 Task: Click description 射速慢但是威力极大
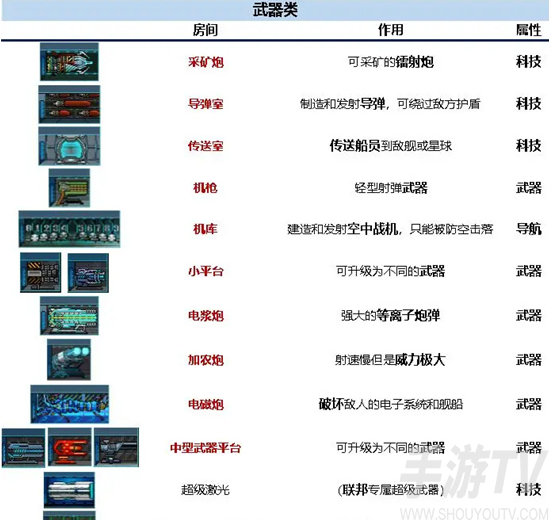(390, 360)
